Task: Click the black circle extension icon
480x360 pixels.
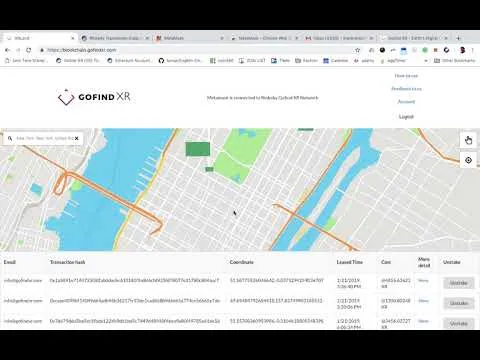Action: coord(382,50)
